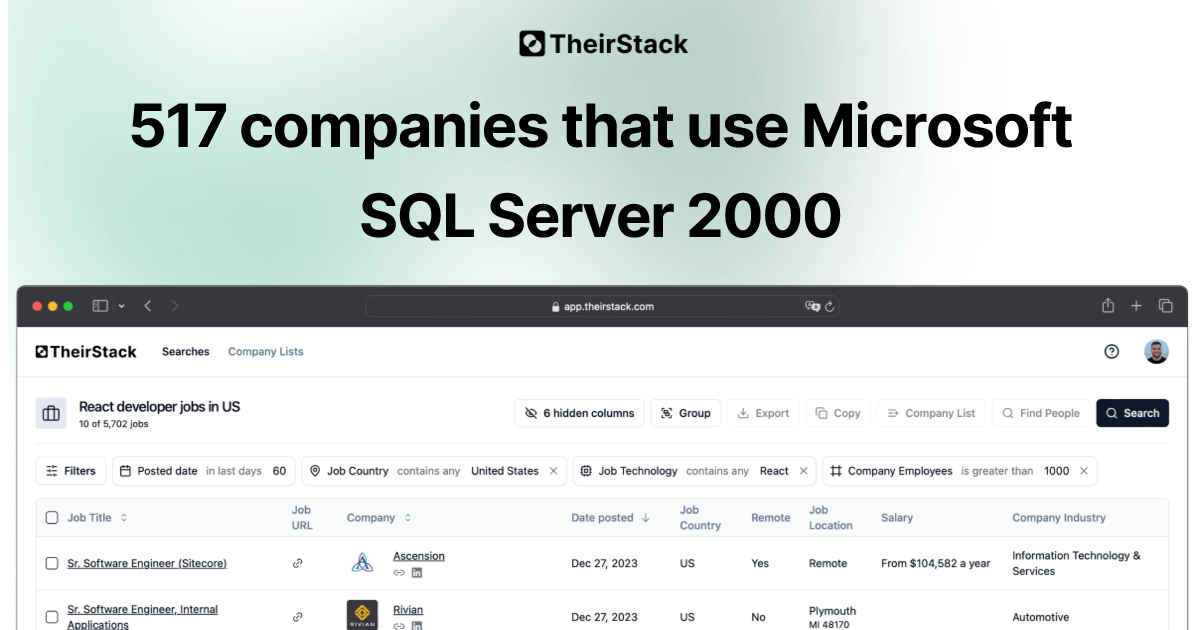Open Rivian LinkedIn icon
This screenshot has width=1200, height=630.
(417, 626)
